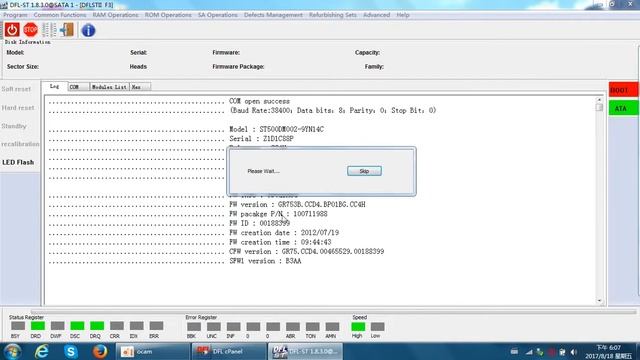Open the Program menu
640x360 pixels.
[15, 15]
